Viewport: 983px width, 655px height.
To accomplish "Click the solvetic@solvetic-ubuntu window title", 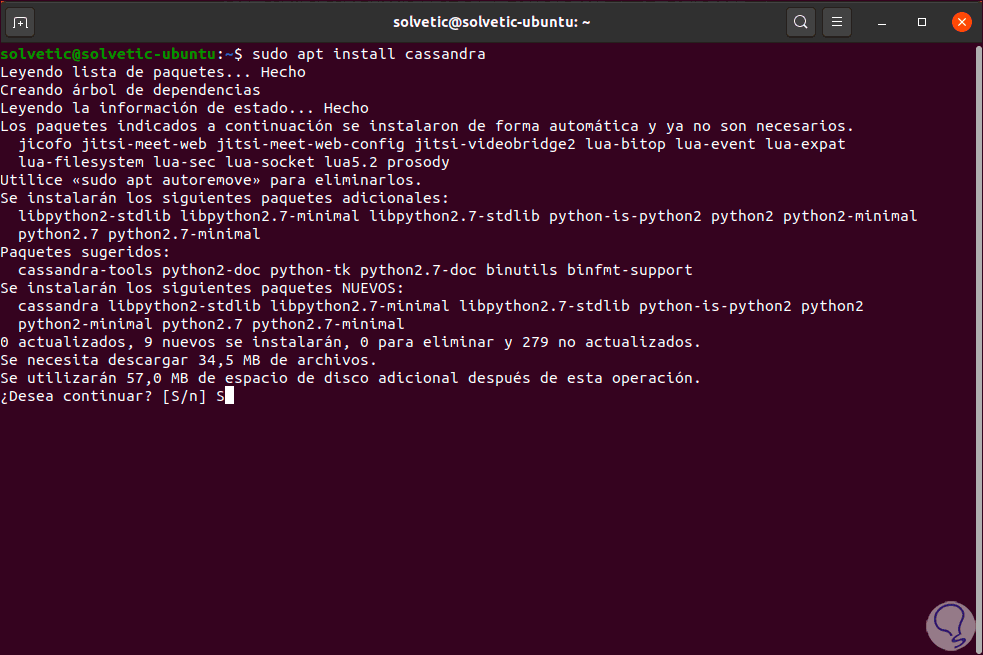I will 491,21.
